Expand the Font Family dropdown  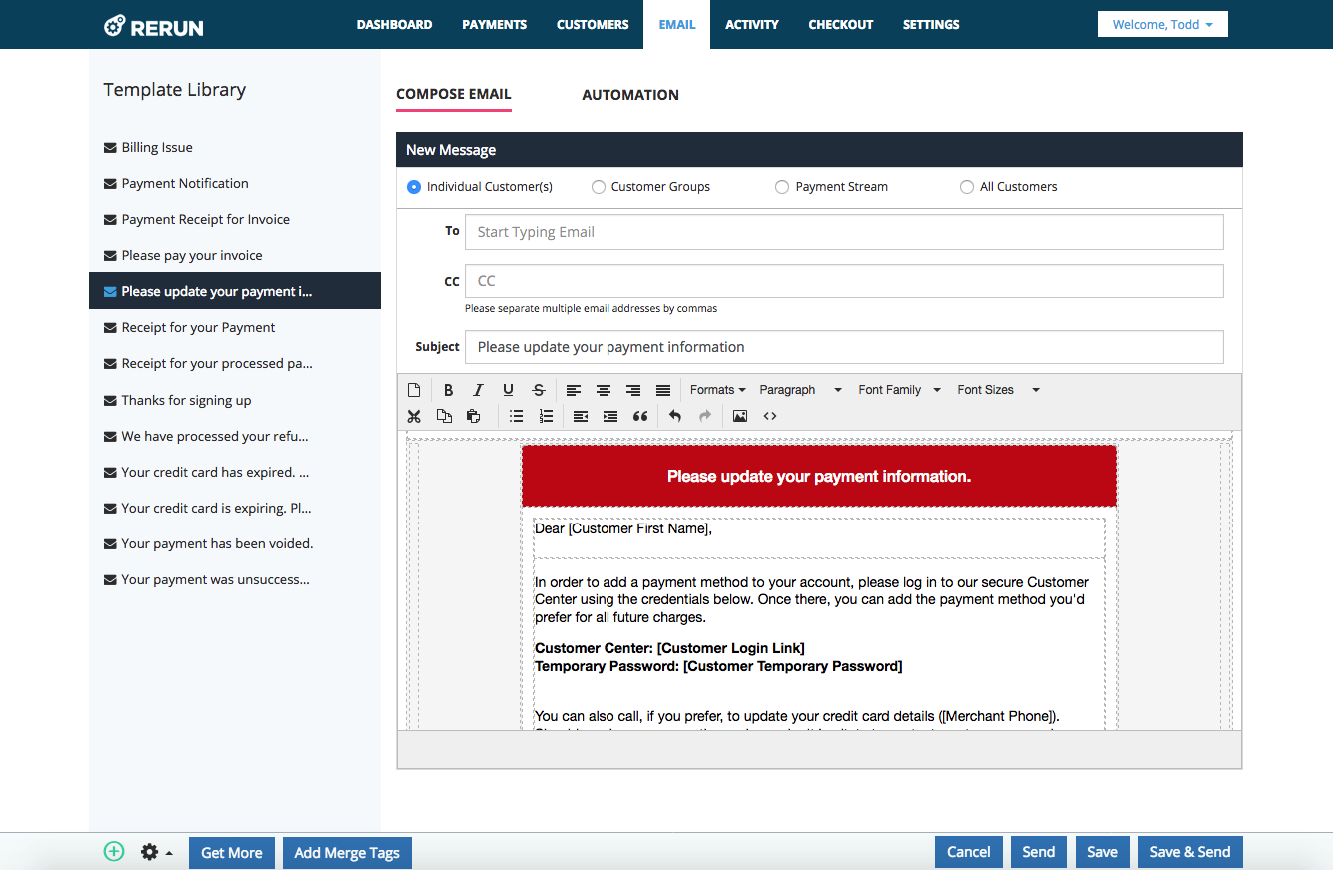pos(899,390)
